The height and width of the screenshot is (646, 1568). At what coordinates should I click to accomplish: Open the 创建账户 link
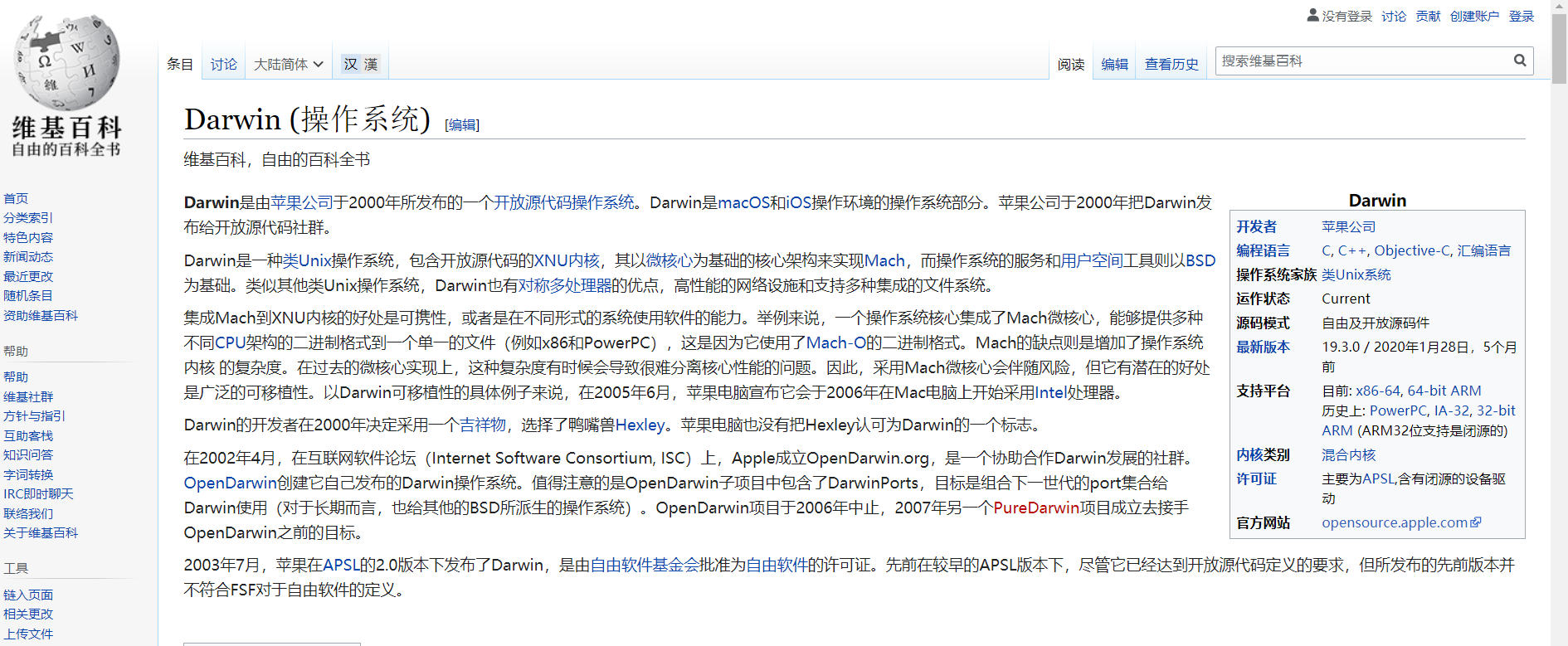point(1474,16)
